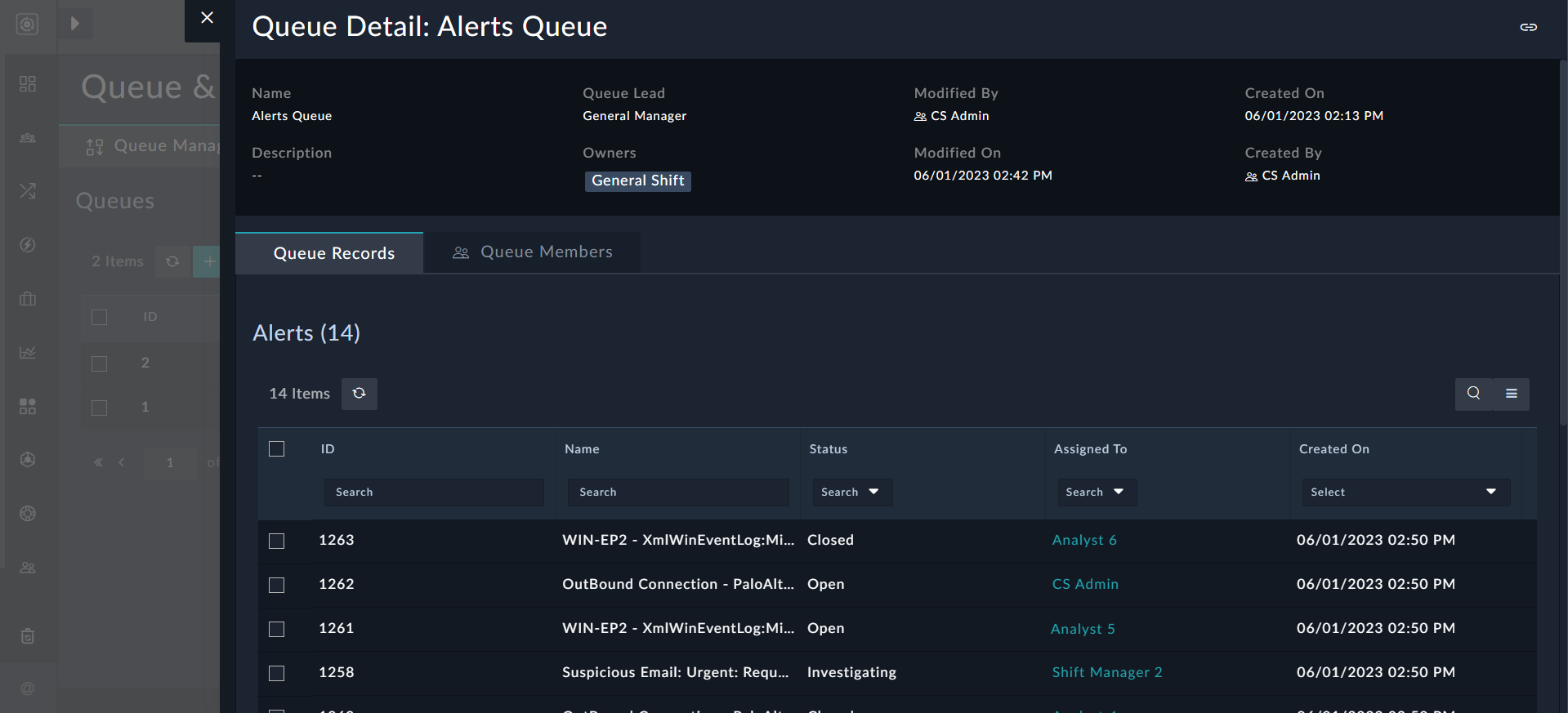Open the grid search magnifier icon
This screenshot has width=1568, height=713.
click(x=1473, y=394)
